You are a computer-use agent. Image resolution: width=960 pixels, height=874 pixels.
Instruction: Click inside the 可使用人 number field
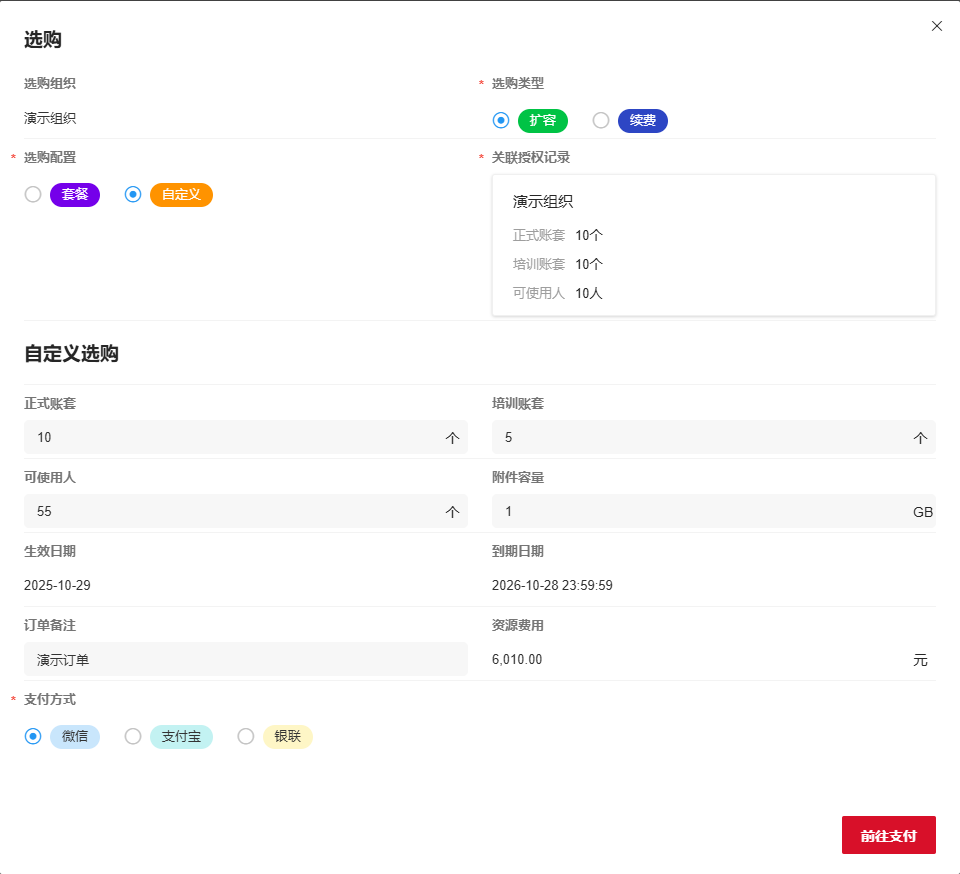[200, 511]
